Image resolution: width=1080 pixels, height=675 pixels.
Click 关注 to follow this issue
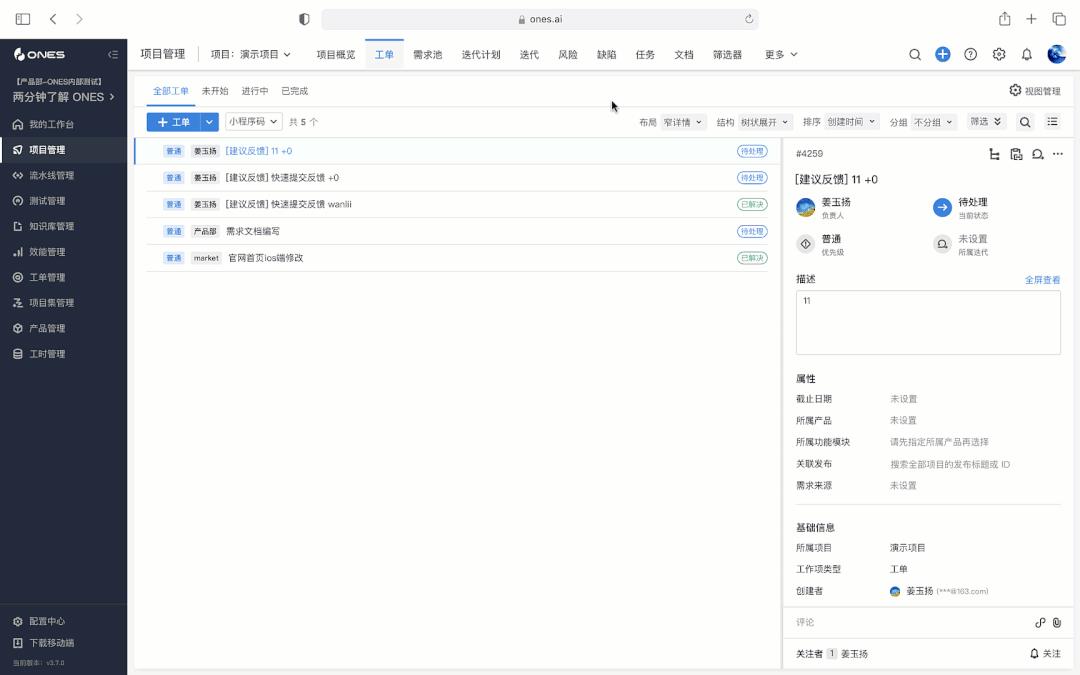pyautogui.click(x=1048, y=653)
